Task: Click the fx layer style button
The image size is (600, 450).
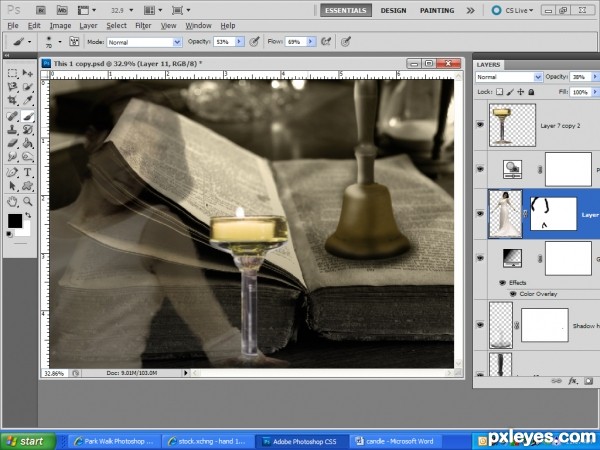Action: click(572, 381)
